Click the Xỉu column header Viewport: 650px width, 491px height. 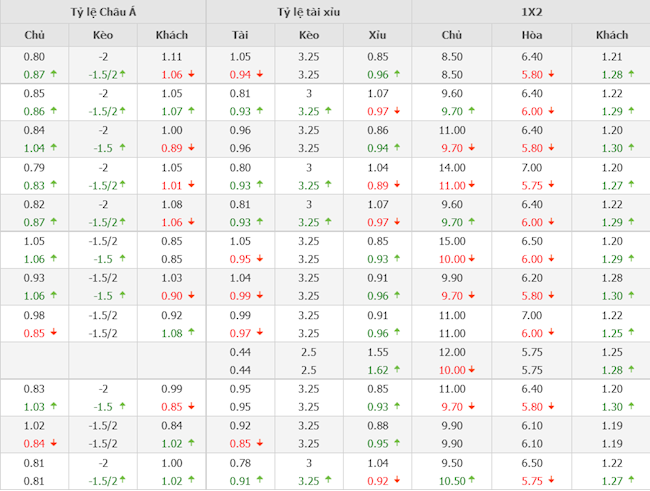pos(377,36)
